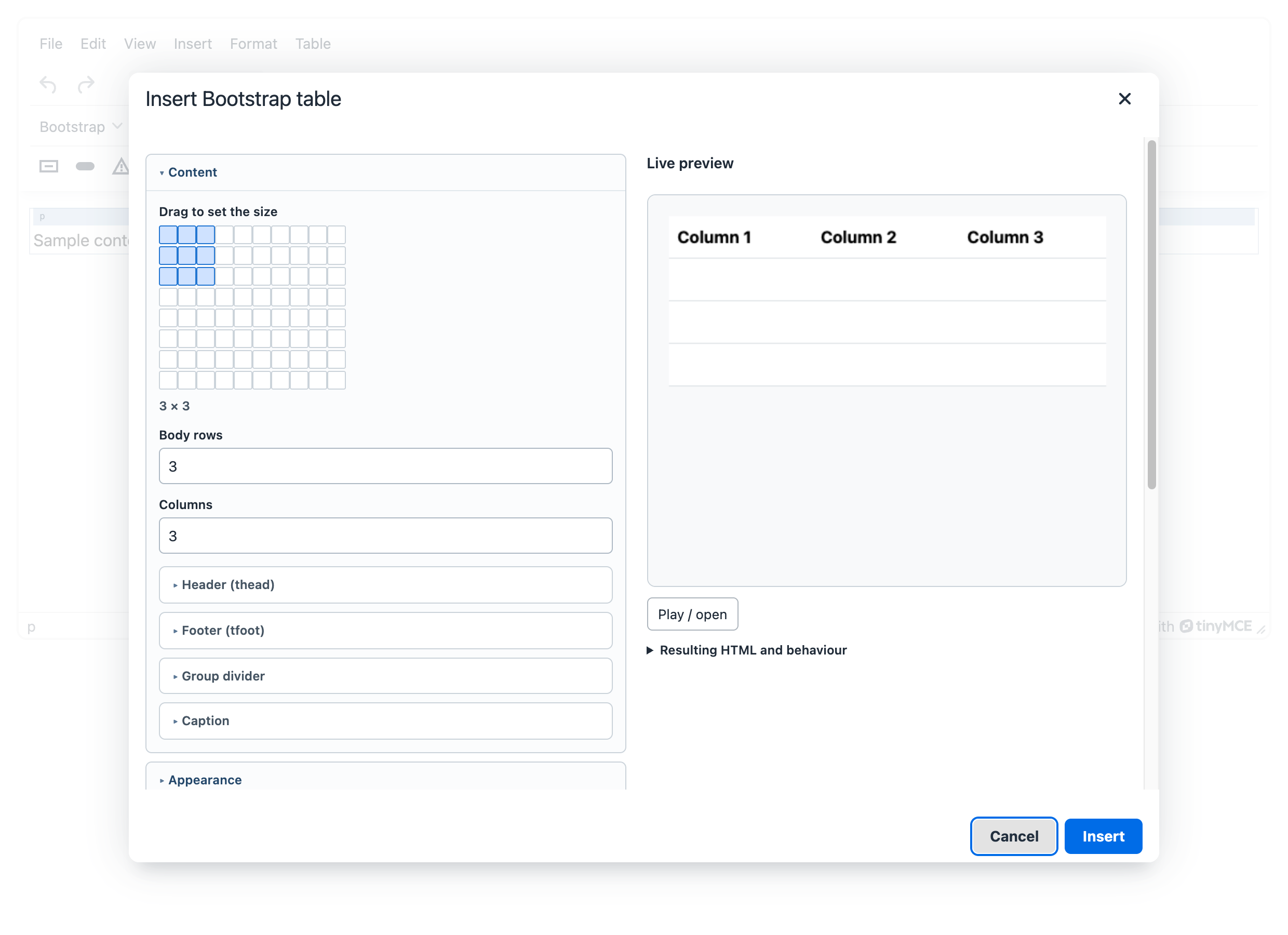The height and width of the screenshot is (935, 1288).
Task: Click the Column 2 header in preview
Action: (858, 237)
